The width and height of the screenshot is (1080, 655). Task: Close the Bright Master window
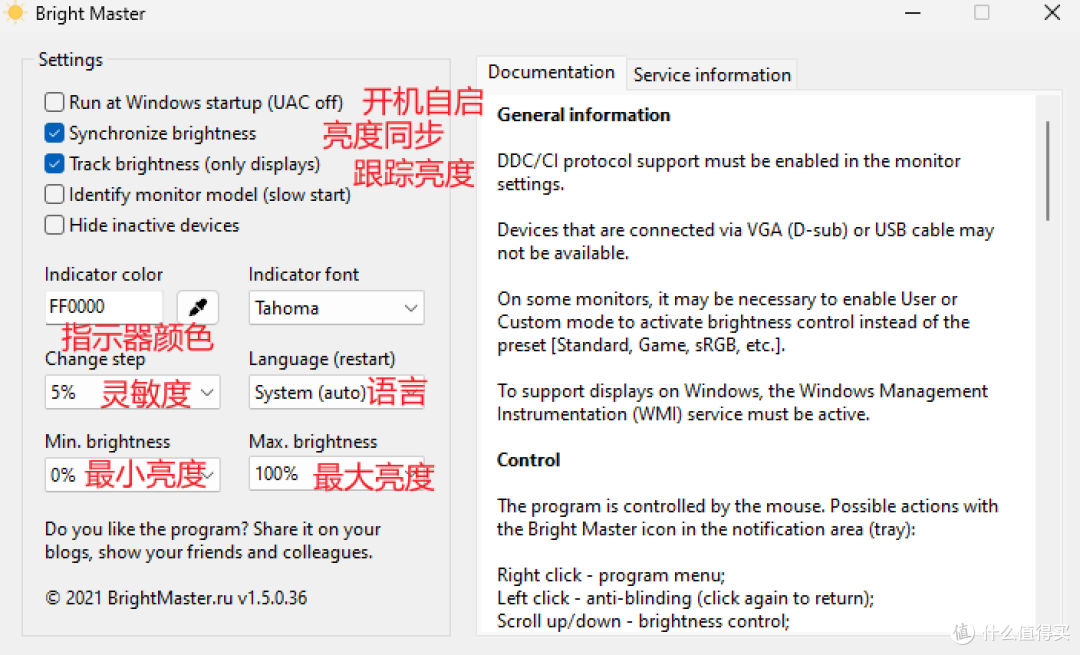click(x=1052, y=12)
